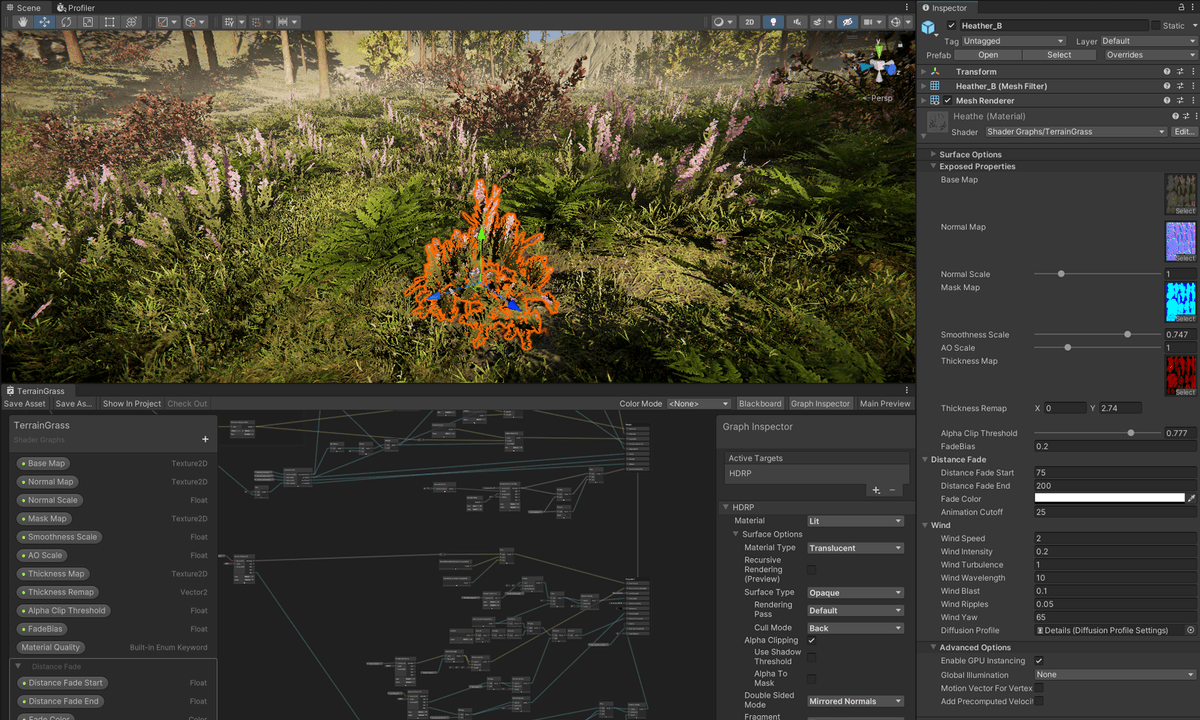This screenshot has width=1200, height=720.
Task: Switch to the Rotate tool
Action: point(66,22)
